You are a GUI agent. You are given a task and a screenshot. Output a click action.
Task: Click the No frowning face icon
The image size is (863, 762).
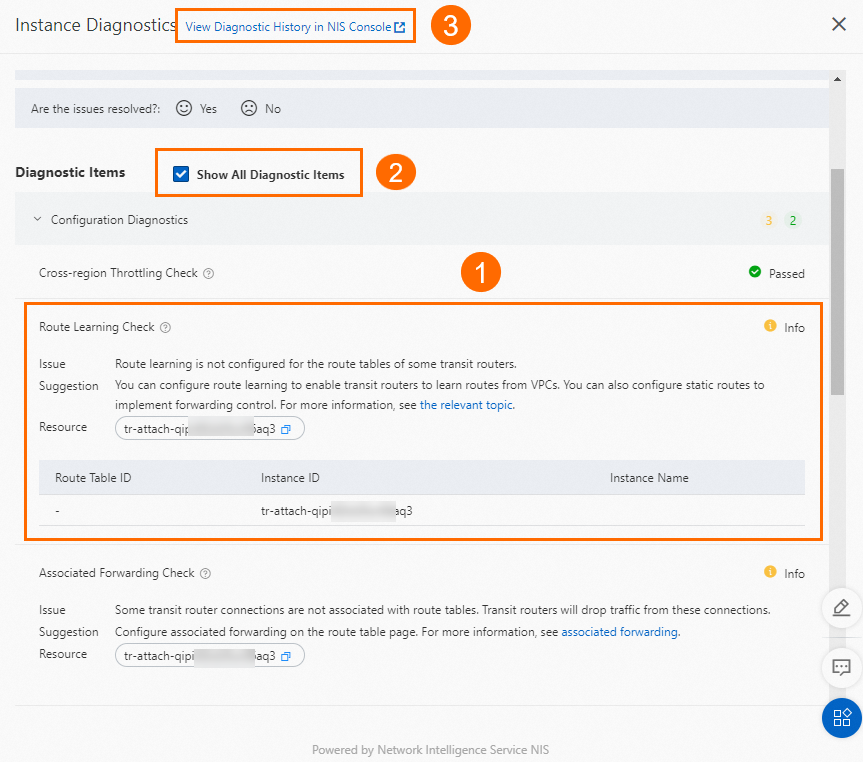249,108
